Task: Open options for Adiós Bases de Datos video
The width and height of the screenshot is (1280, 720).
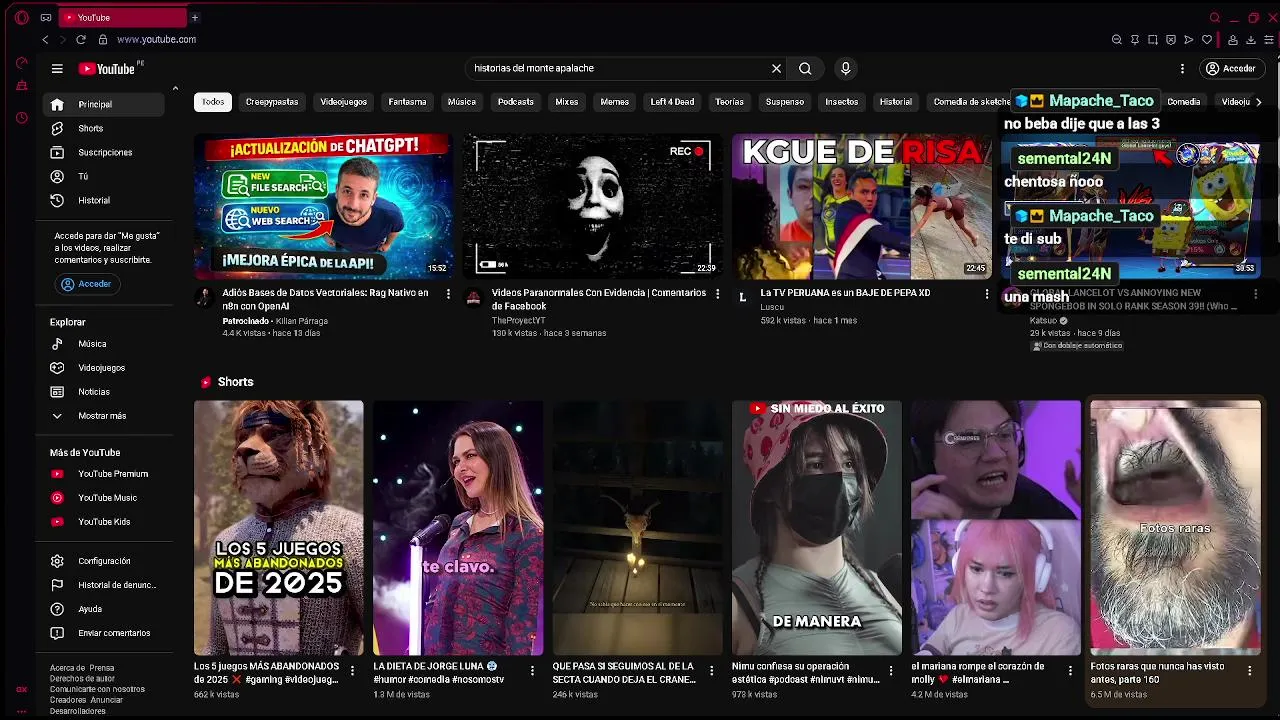Action: point(448,294)
